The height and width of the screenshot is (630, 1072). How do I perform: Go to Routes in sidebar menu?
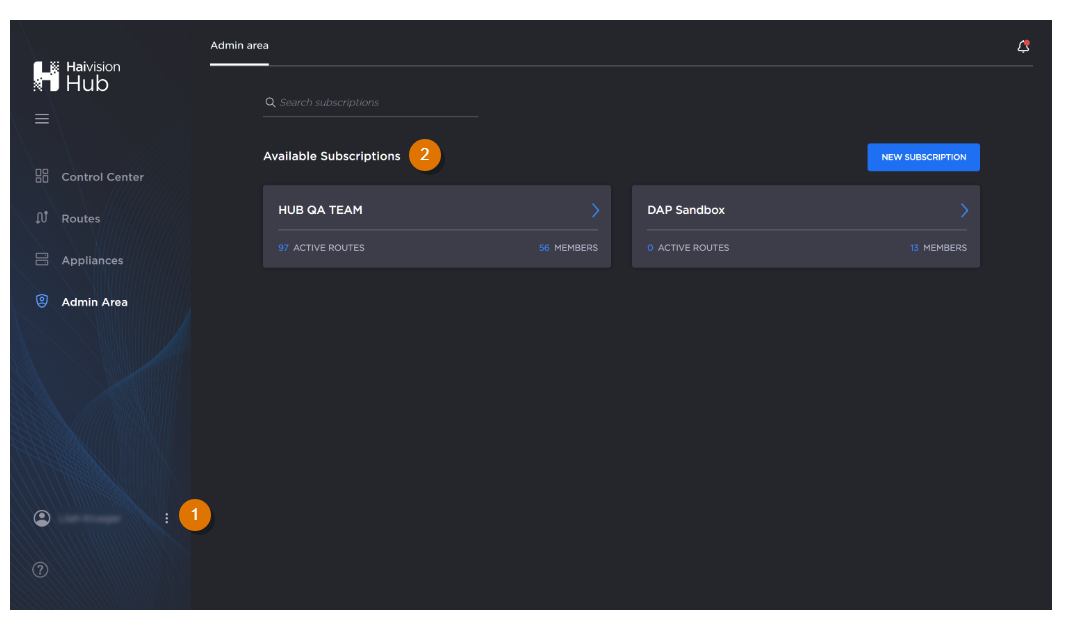(81, 219)
